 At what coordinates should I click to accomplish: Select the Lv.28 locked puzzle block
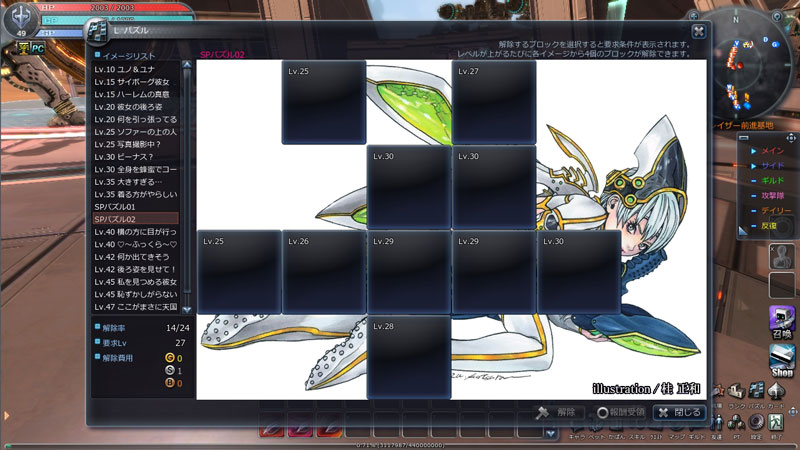click(x=409, y=357)
